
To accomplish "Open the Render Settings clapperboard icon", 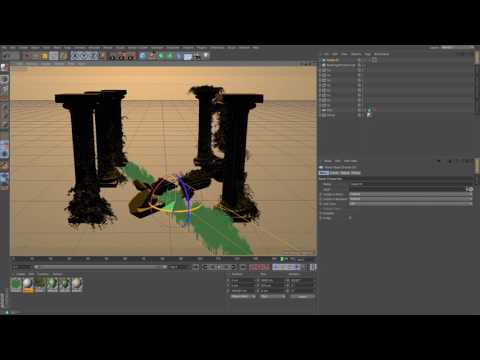I will [x=131, y=56].
